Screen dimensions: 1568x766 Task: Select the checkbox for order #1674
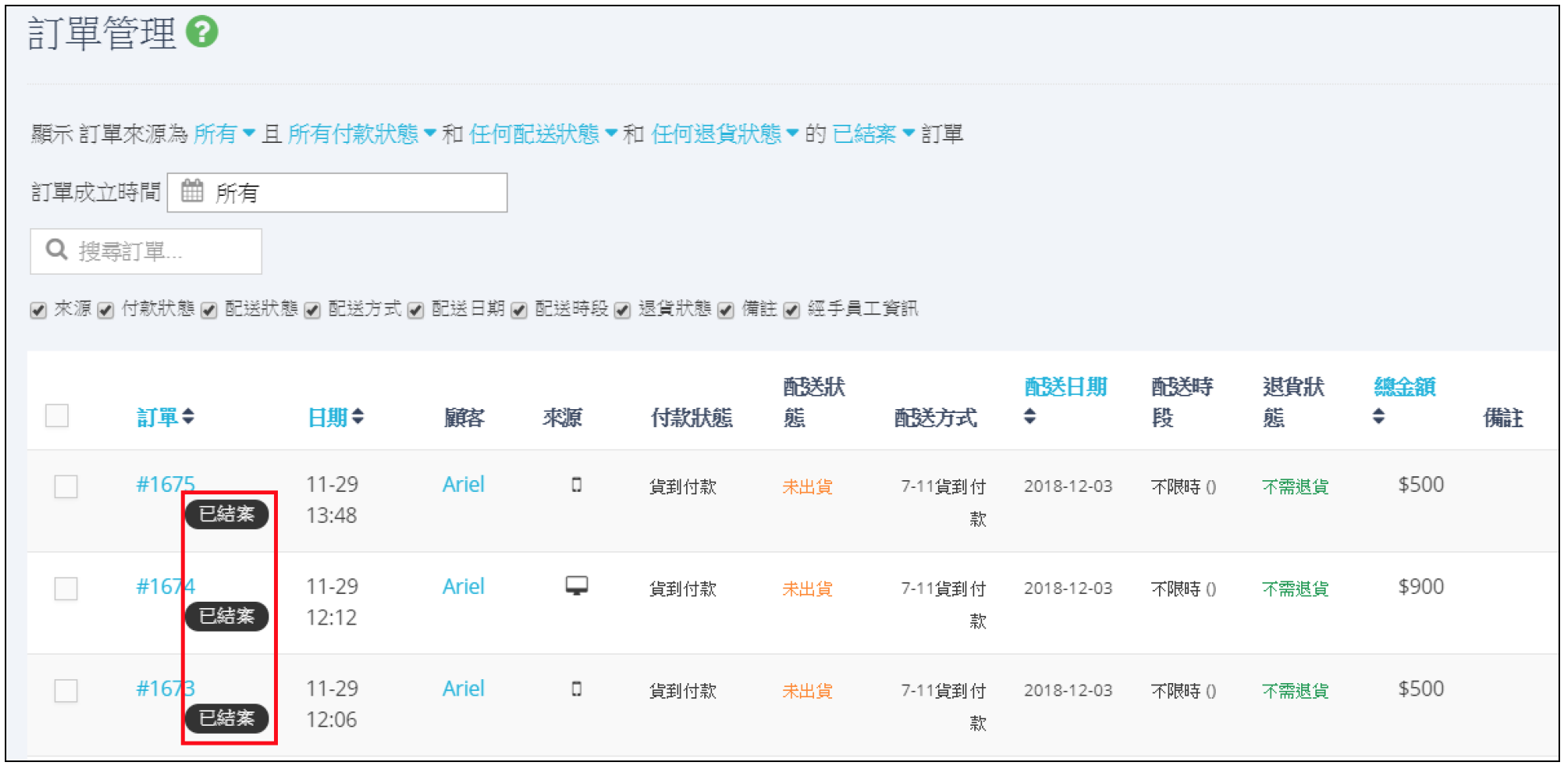[66, 588]
